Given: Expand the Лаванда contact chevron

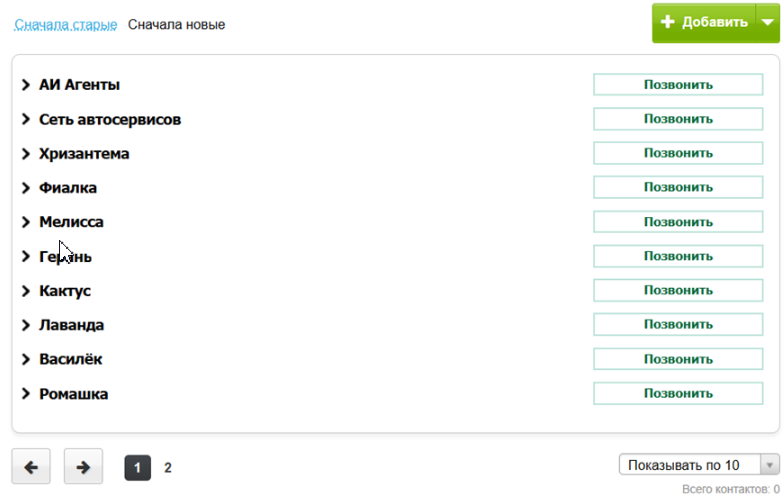Looking at the screenshot, I should [x=26, y=325].
